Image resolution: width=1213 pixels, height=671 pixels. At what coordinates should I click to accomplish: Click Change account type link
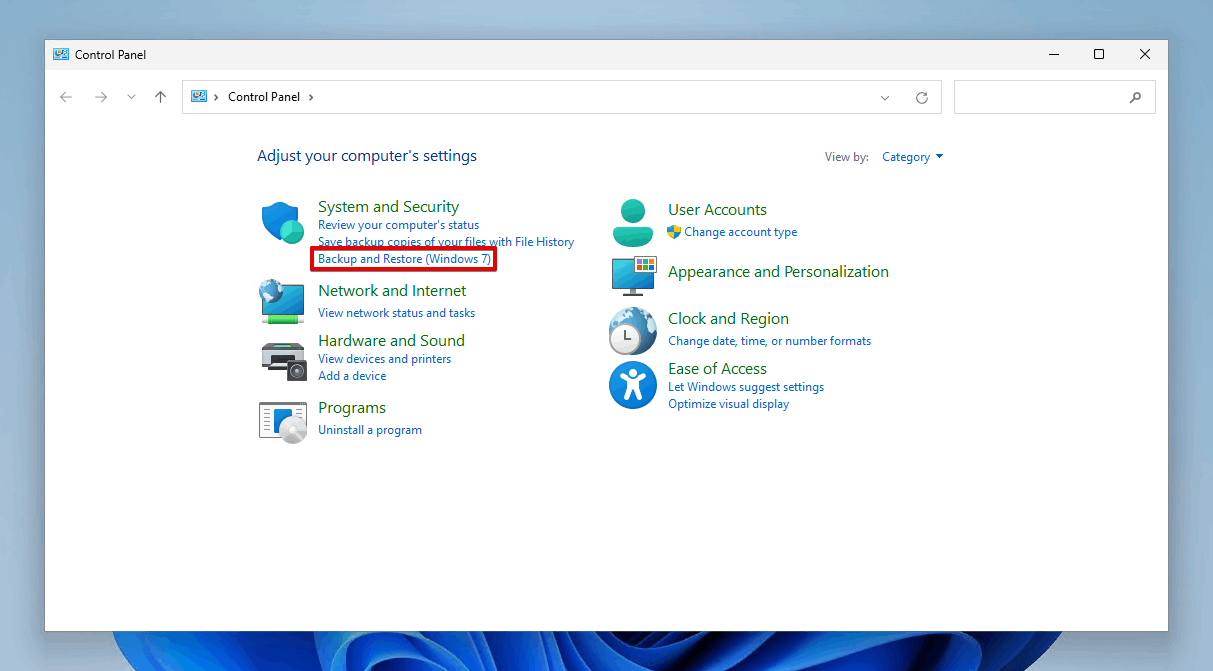[741, 232]
